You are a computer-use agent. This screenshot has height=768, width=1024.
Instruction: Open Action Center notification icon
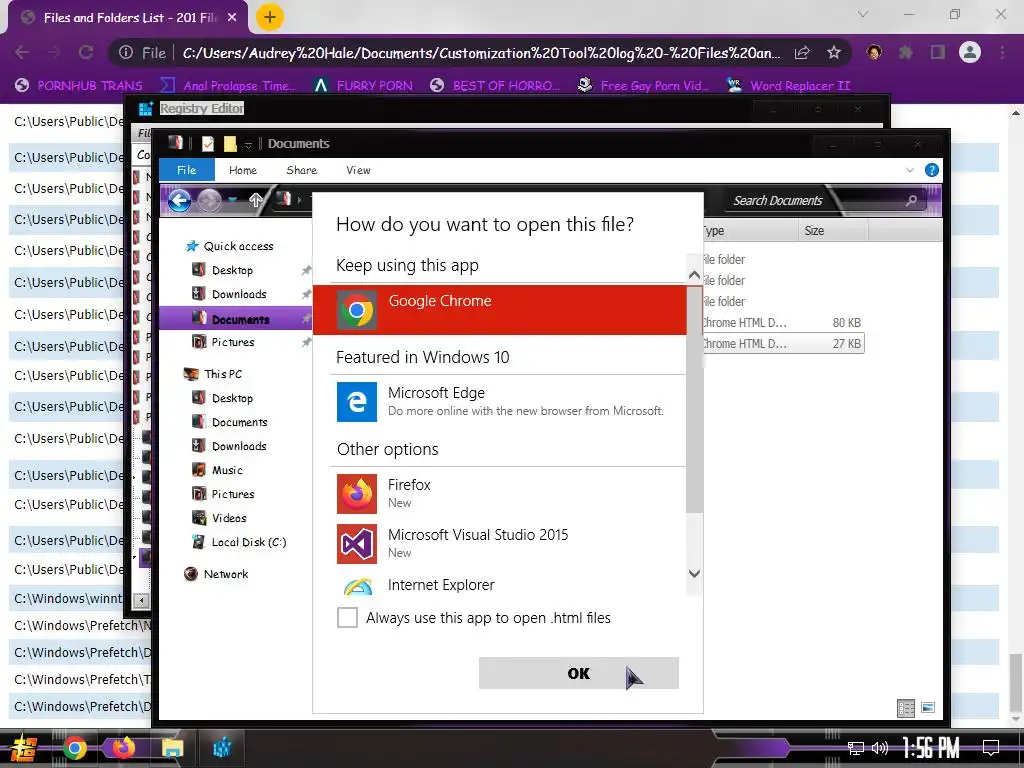click(991, 747)
